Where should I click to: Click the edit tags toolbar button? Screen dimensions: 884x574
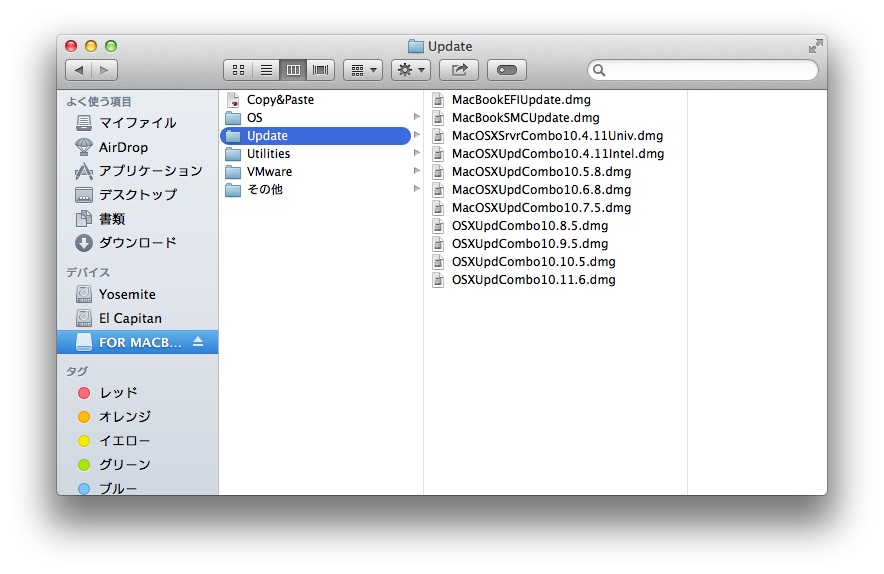[x=507, y=70]
